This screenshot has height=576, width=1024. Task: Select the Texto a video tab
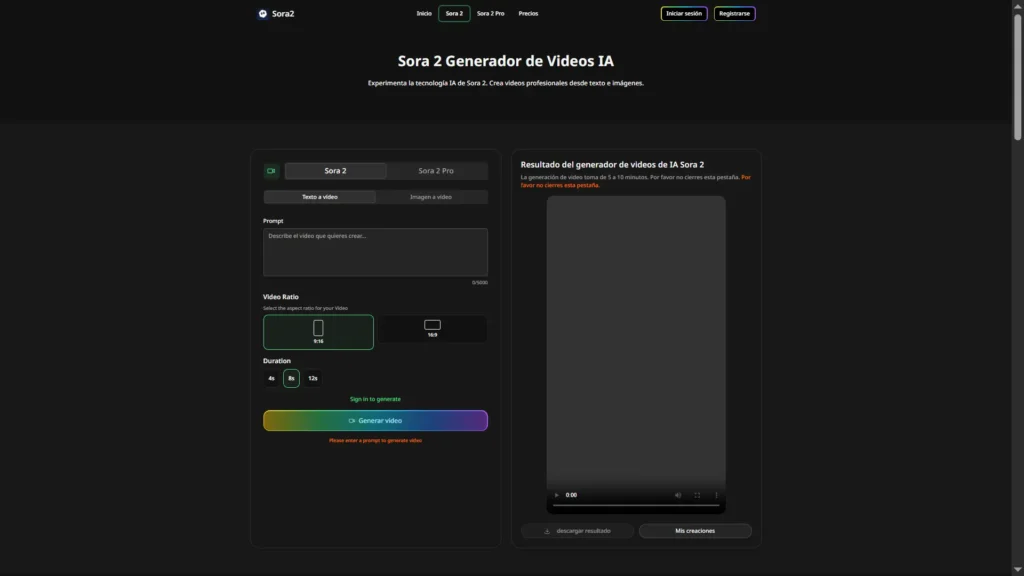pos(319,197)
